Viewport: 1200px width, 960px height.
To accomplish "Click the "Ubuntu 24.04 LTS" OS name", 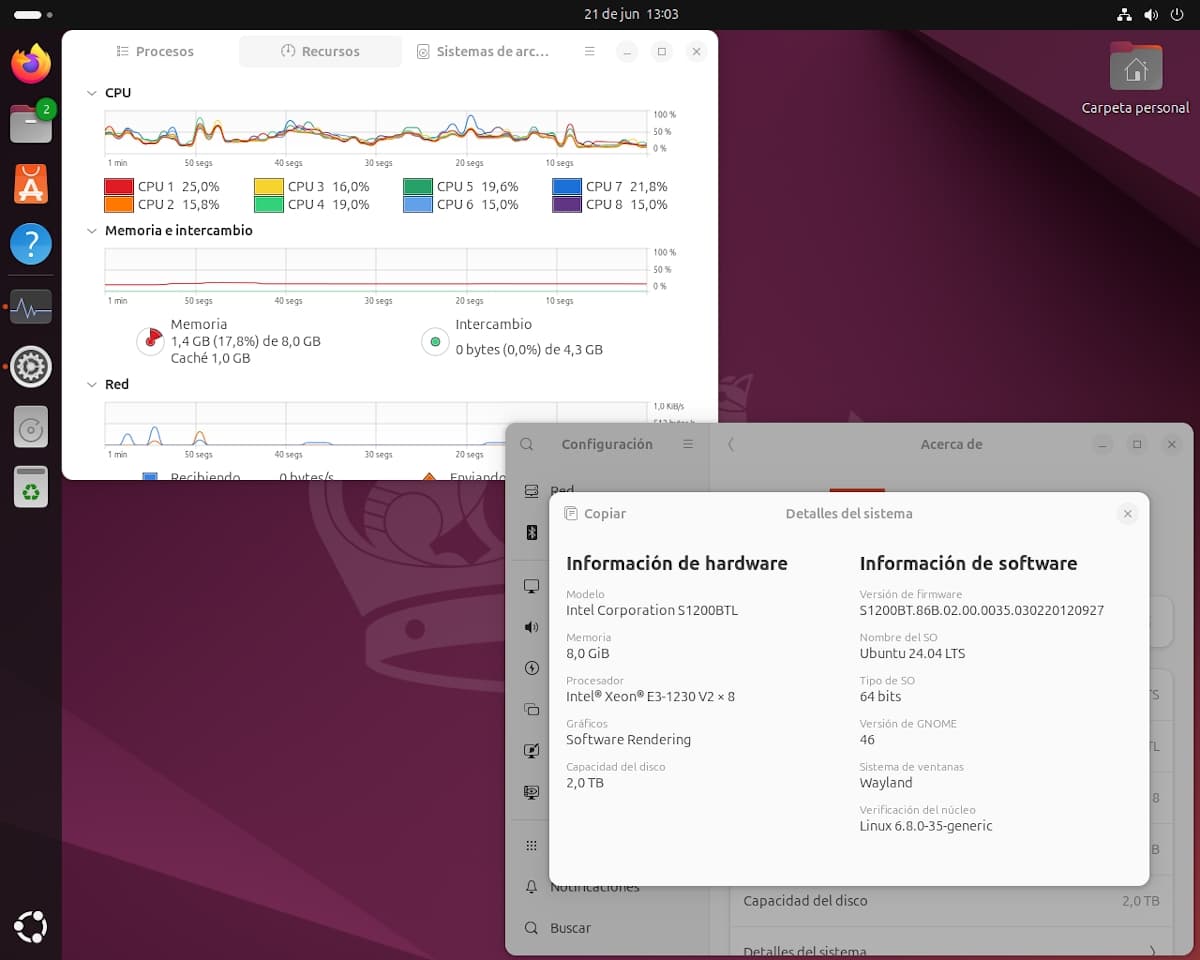I will click(912, 653).
